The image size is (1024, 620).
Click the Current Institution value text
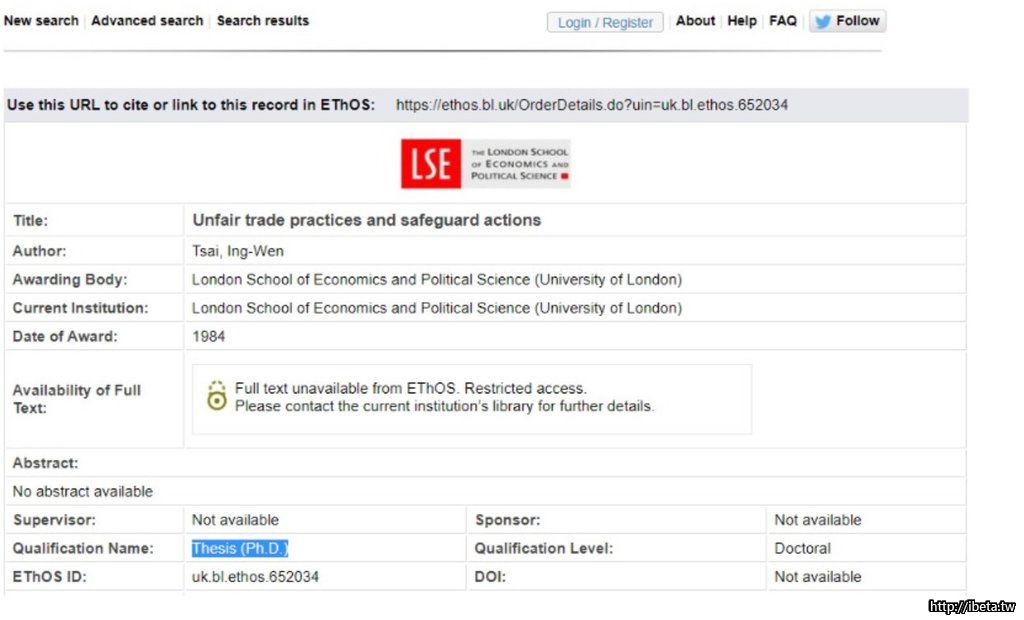pyautogui.click(x=436, y=308)
